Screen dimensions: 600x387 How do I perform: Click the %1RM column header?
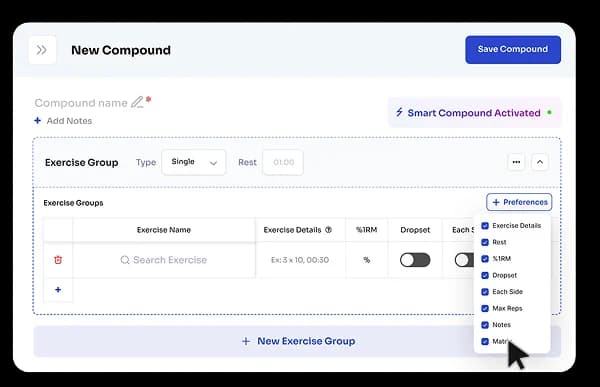click(367, 230)
